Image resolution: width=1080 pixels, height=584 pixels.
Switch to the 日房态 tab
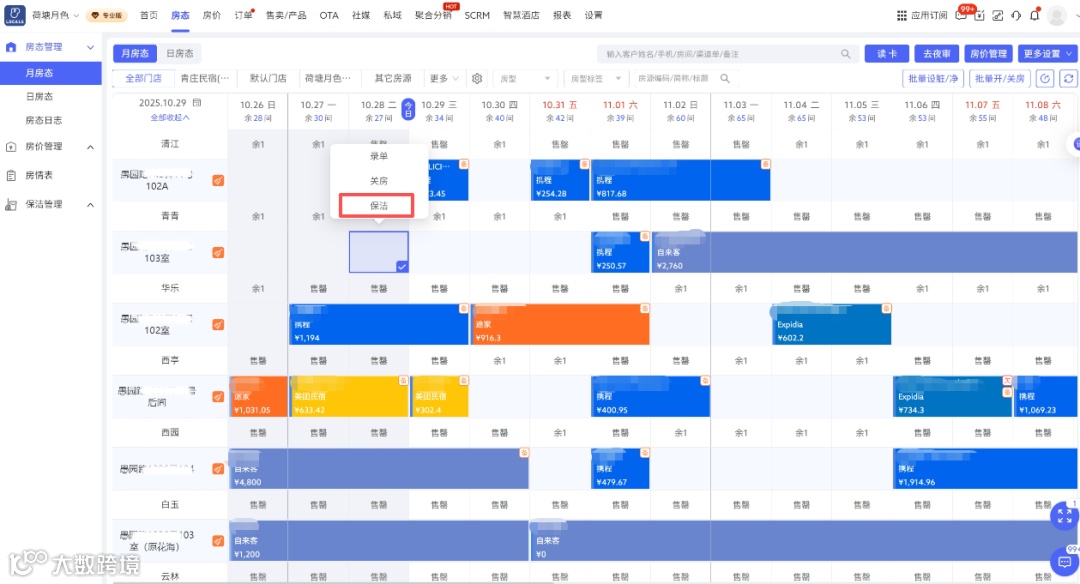180,53
